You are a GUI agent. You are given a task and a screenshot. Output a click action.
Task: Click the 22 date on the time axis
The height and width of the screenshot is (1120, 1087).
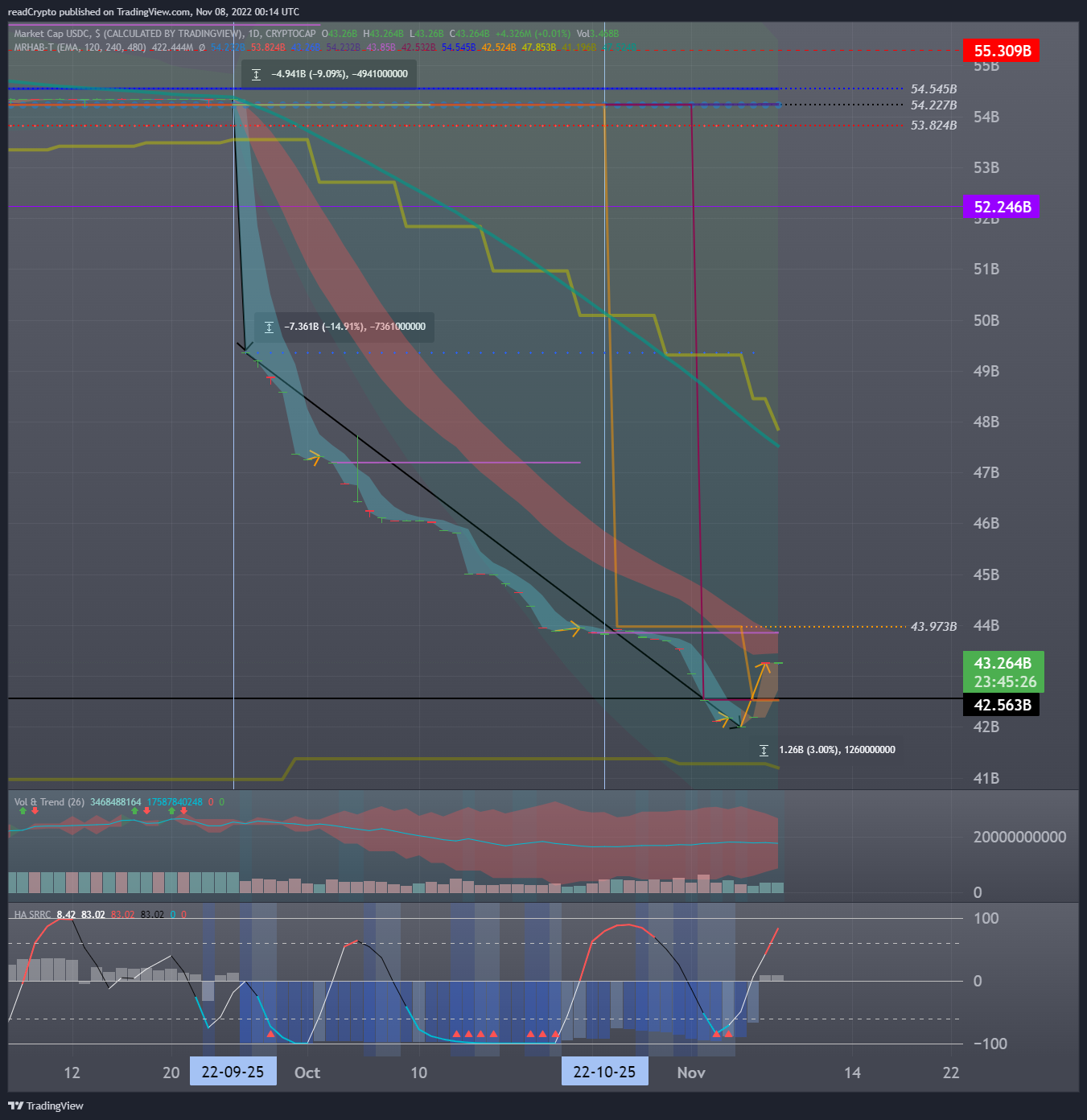[x=951, y=1073]
